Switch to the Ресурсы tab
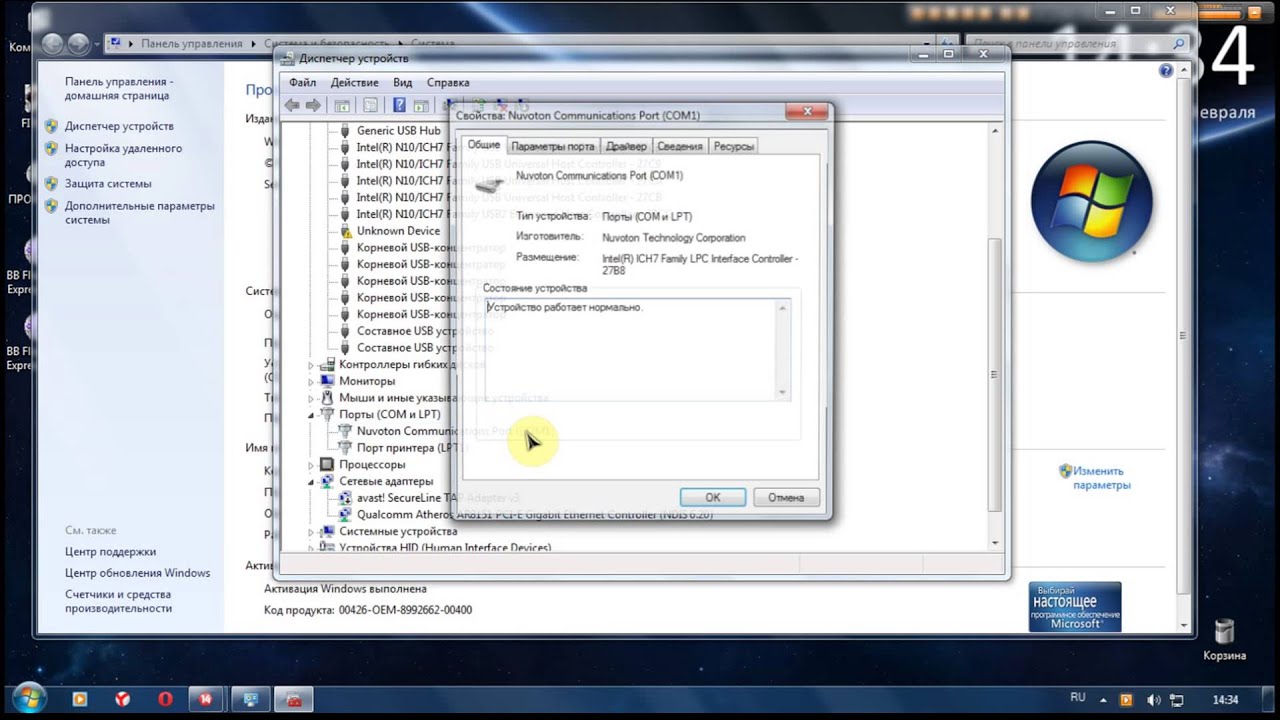This screenshot has height=720, width=1280. coord(734,147)
